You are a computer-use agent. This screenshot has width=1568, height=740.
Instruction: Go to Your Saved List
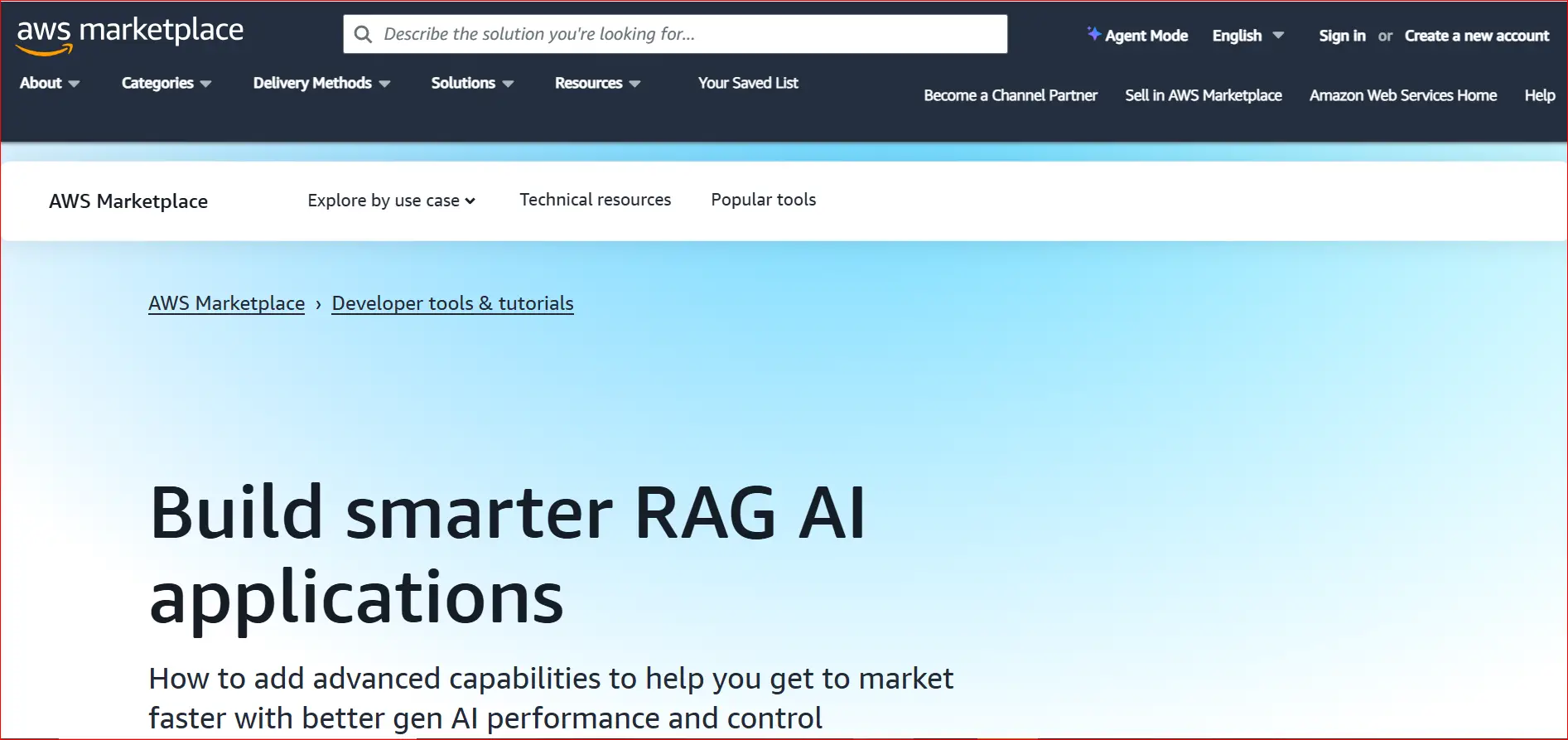tap(748, 83)
